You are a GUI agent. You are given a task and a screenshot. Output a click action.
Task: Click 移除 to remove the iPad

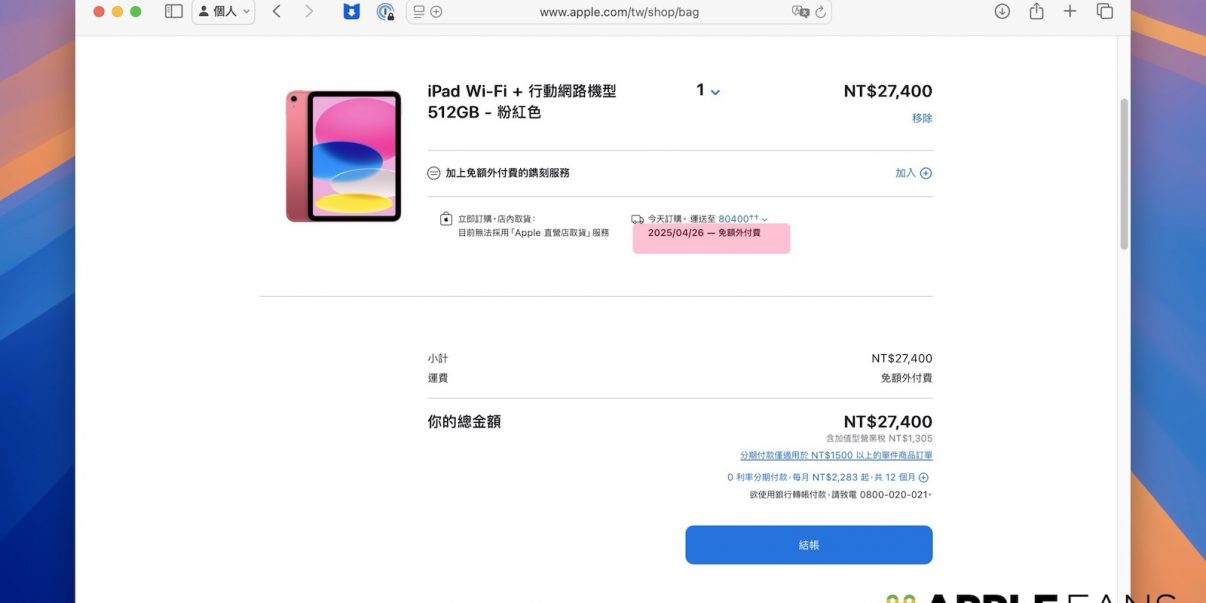click(x=921, y=118)
